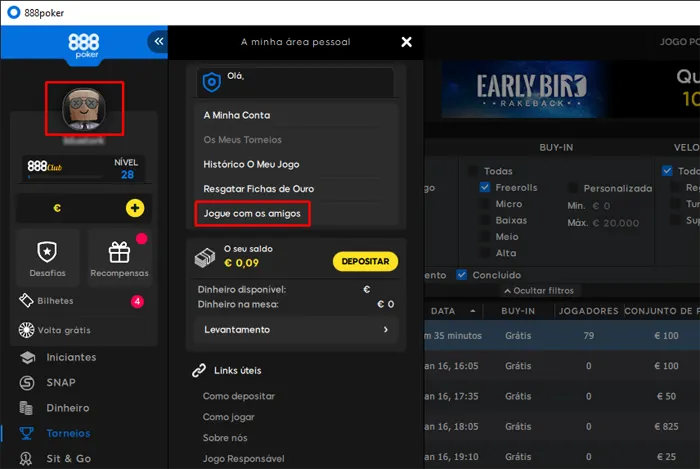Click the Recompensas red notification dot
This screenshot has width=700, height=469.
tap(142, 239)
